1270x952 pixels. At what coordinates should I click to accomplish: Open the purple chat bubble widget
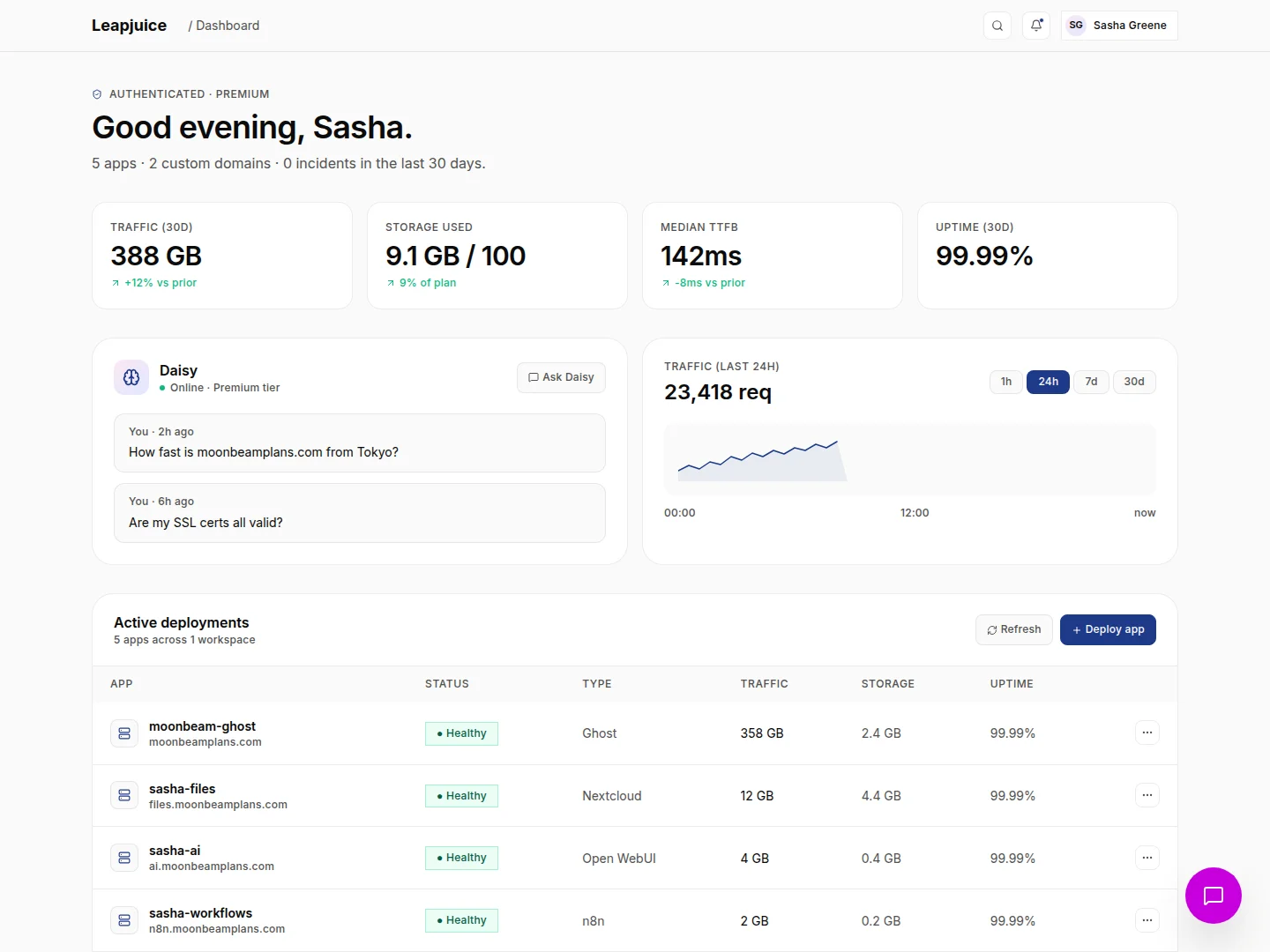click(1214, 896)
